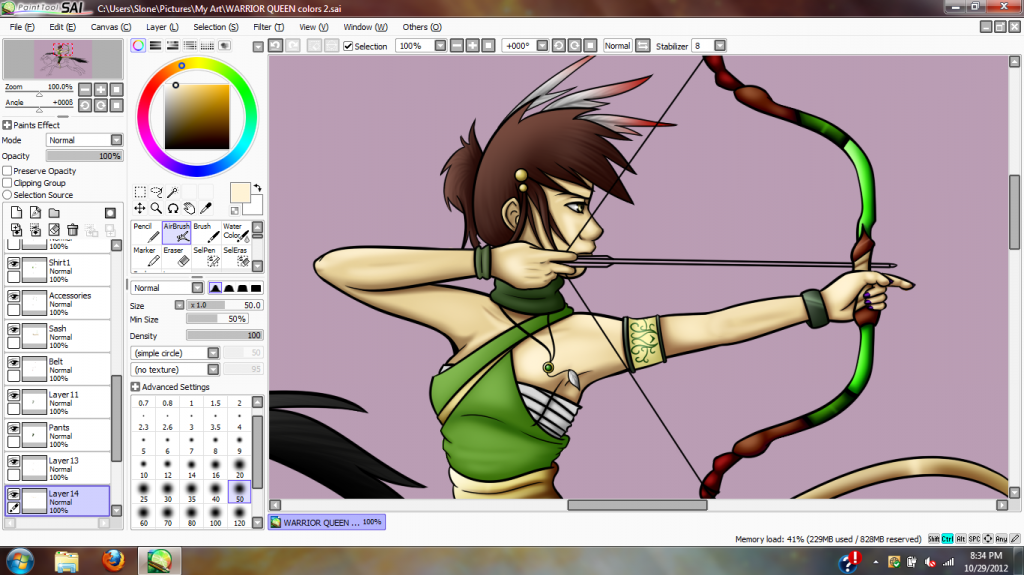Open the File menu
1024x575 pixels.
pos(22,27)
